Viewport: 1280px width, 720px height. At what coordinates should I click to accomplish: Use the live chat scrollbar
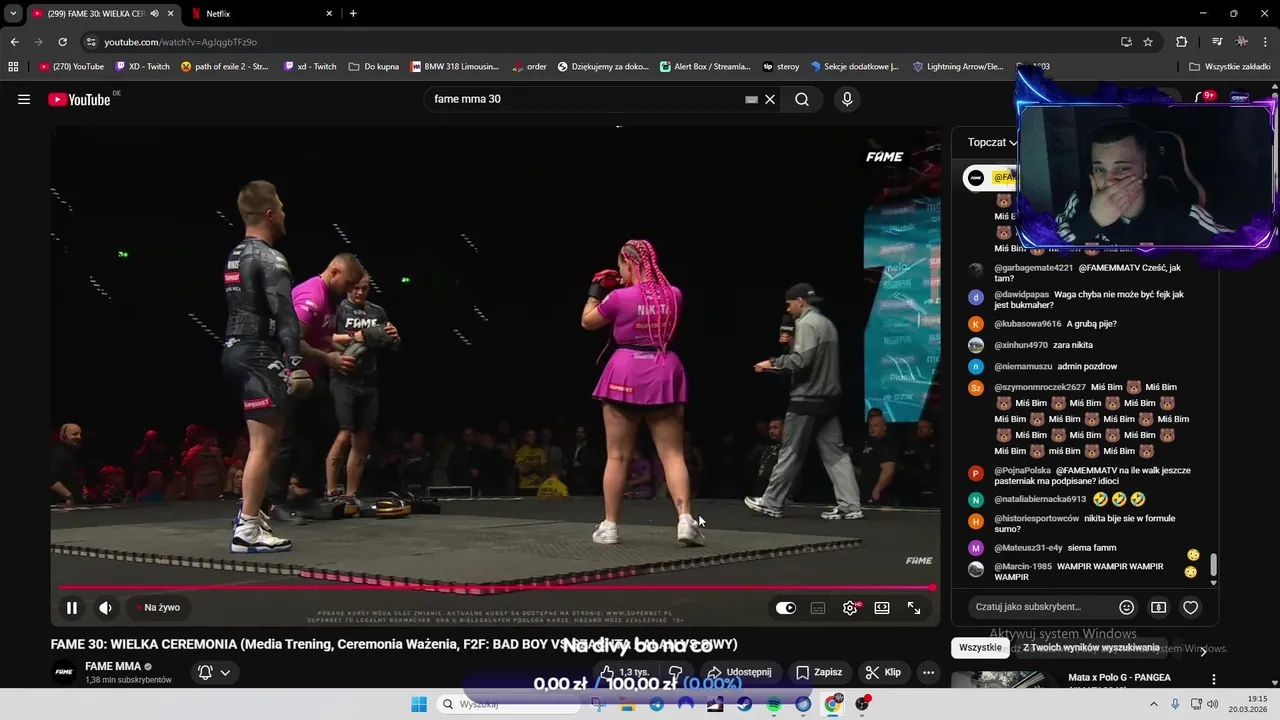[1214, 566]
